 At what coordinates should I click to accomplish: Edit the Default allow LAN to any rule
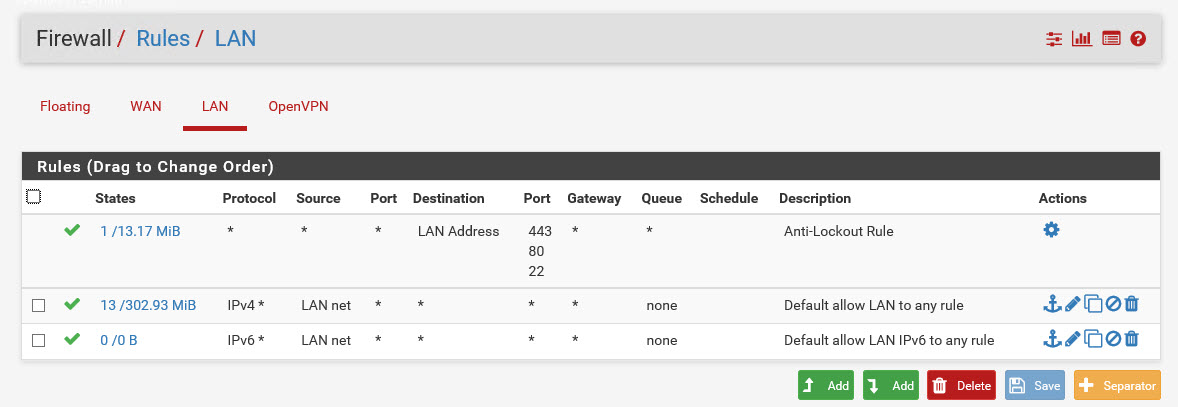point(1072,304)
